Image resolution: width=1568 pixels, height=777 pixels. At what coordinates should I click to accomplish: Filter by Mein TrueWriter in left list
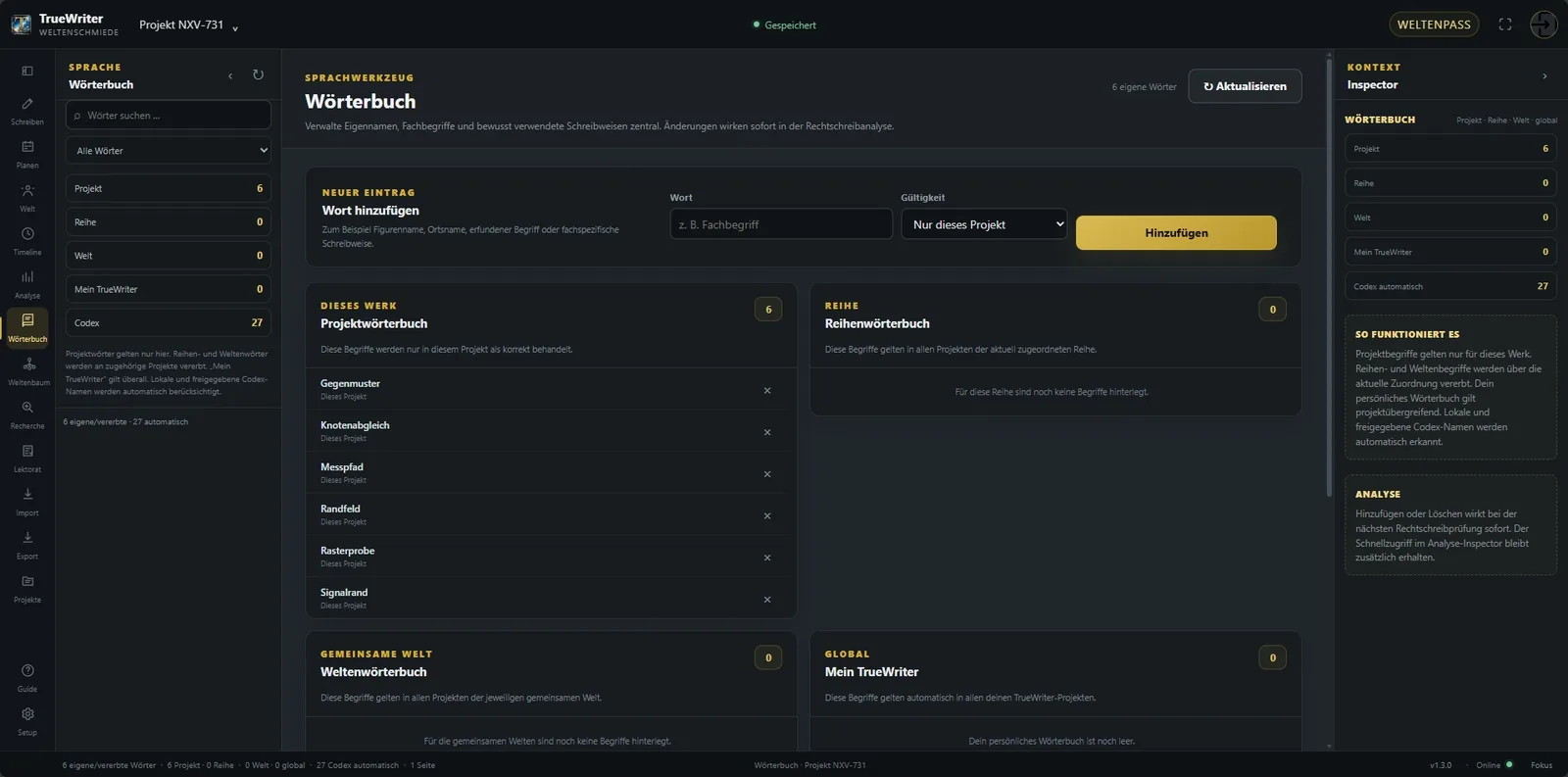click(x=169, y=289)
